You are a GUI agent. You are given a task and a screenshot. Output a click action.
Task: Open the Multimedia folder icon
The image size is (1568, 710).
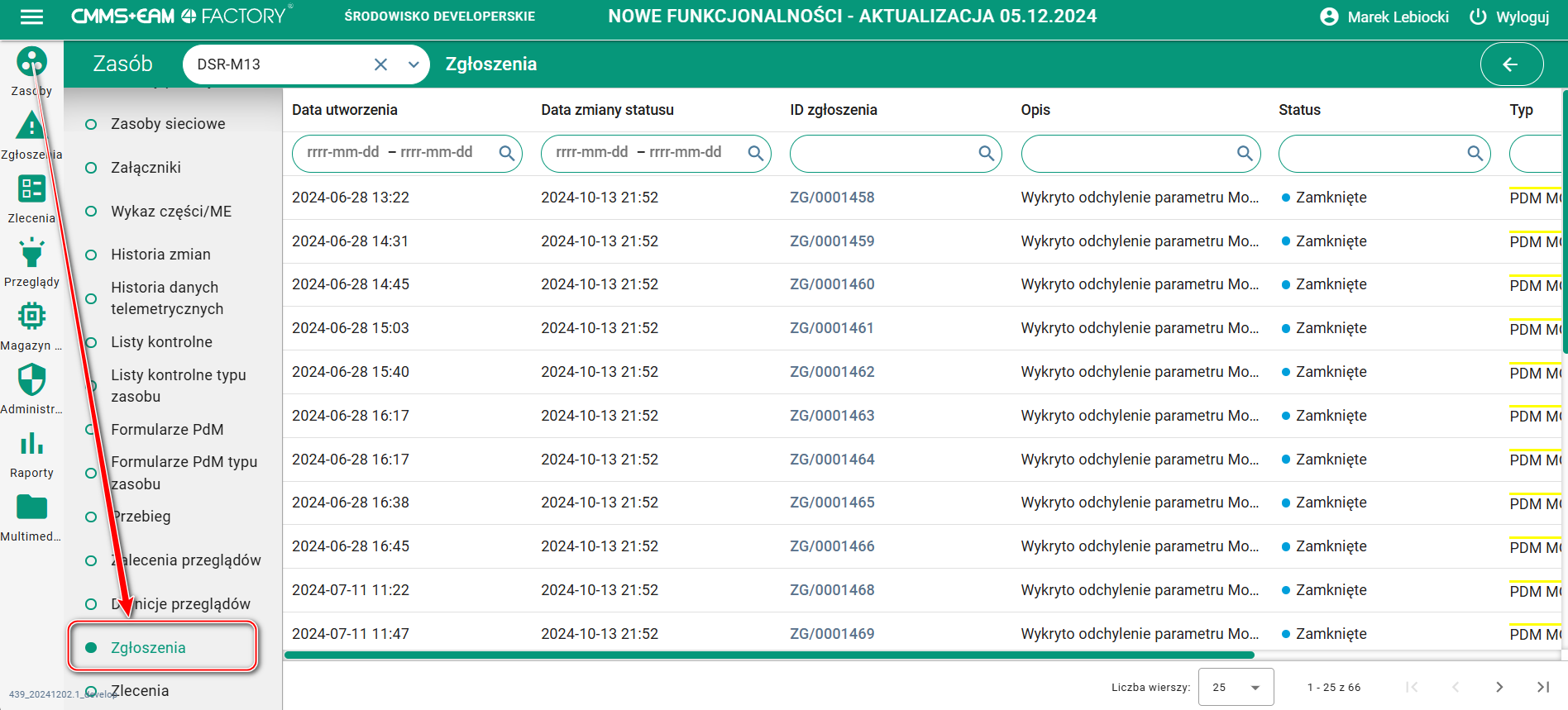click(x=31, y=507)
